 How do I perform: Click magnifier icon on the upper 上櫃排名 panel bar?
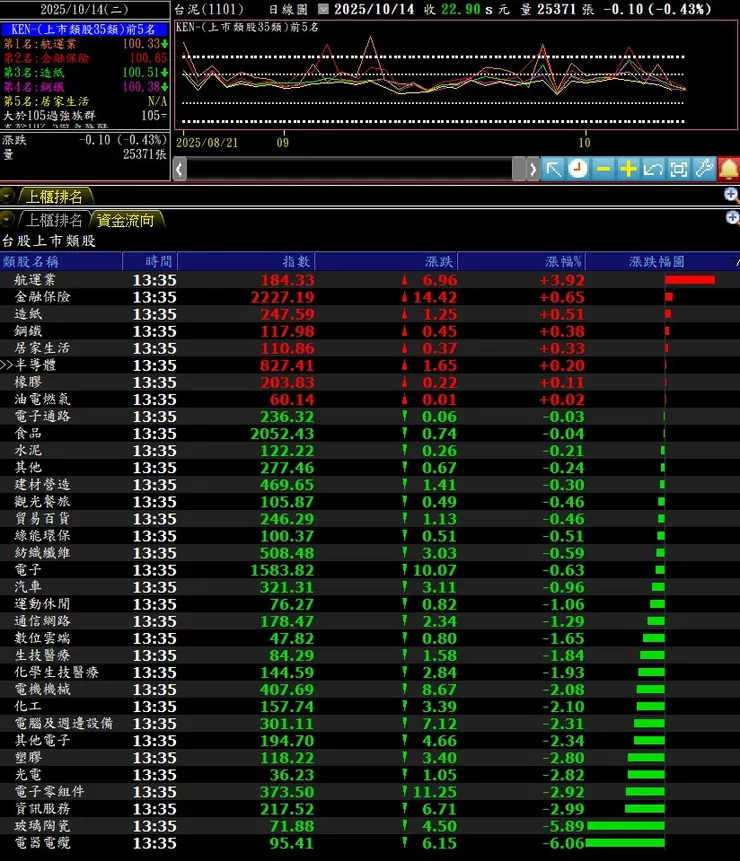(731, 194)
